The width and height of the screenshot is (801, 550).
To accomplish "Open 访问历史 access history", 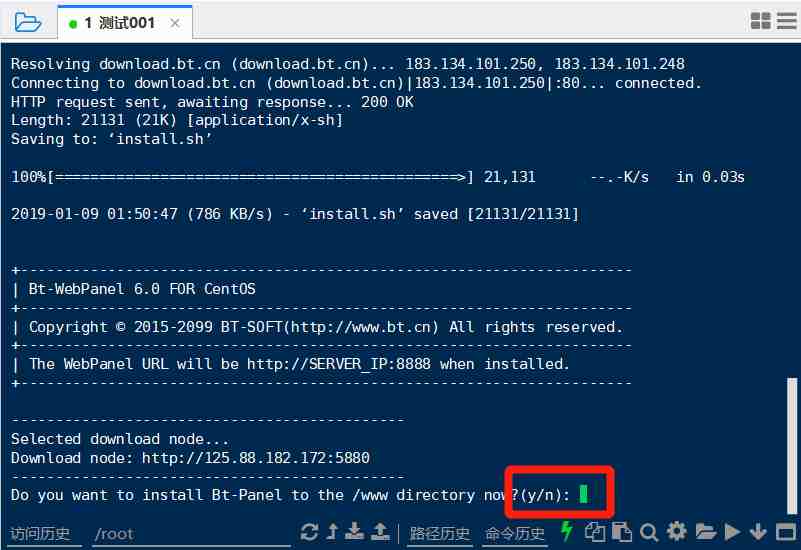I will 40,534.
